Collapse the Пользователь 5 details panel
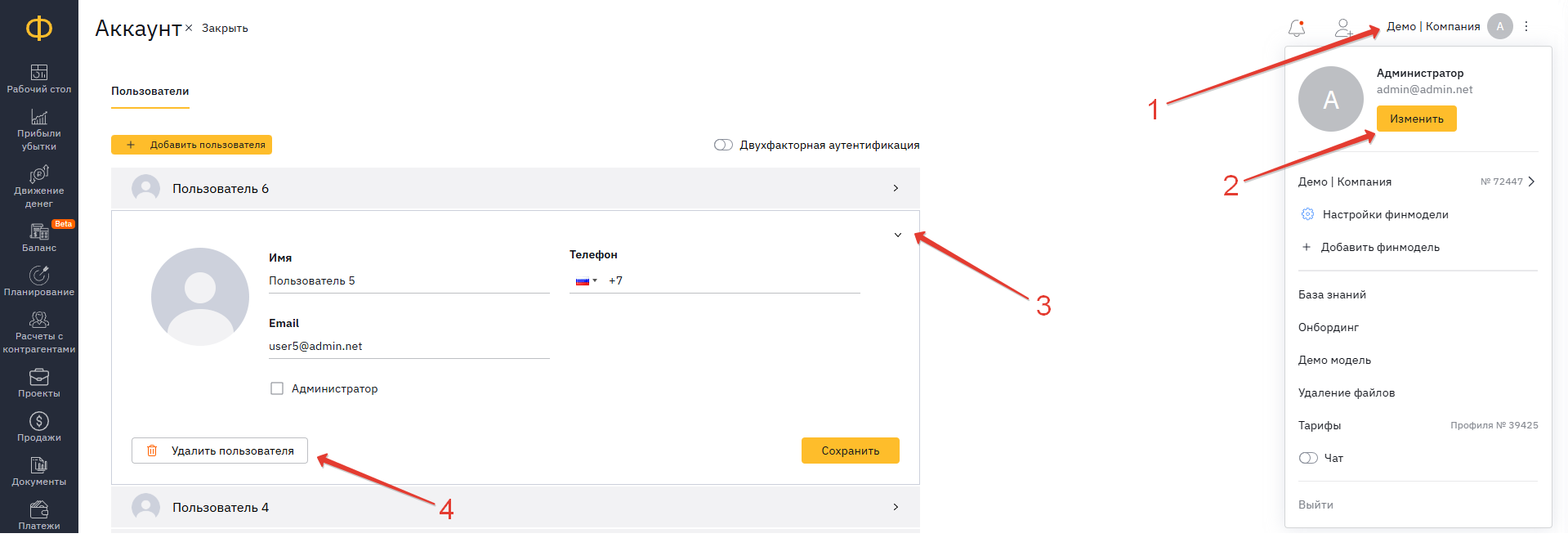This screenshot has width=1568, height=547. point(897,235)
